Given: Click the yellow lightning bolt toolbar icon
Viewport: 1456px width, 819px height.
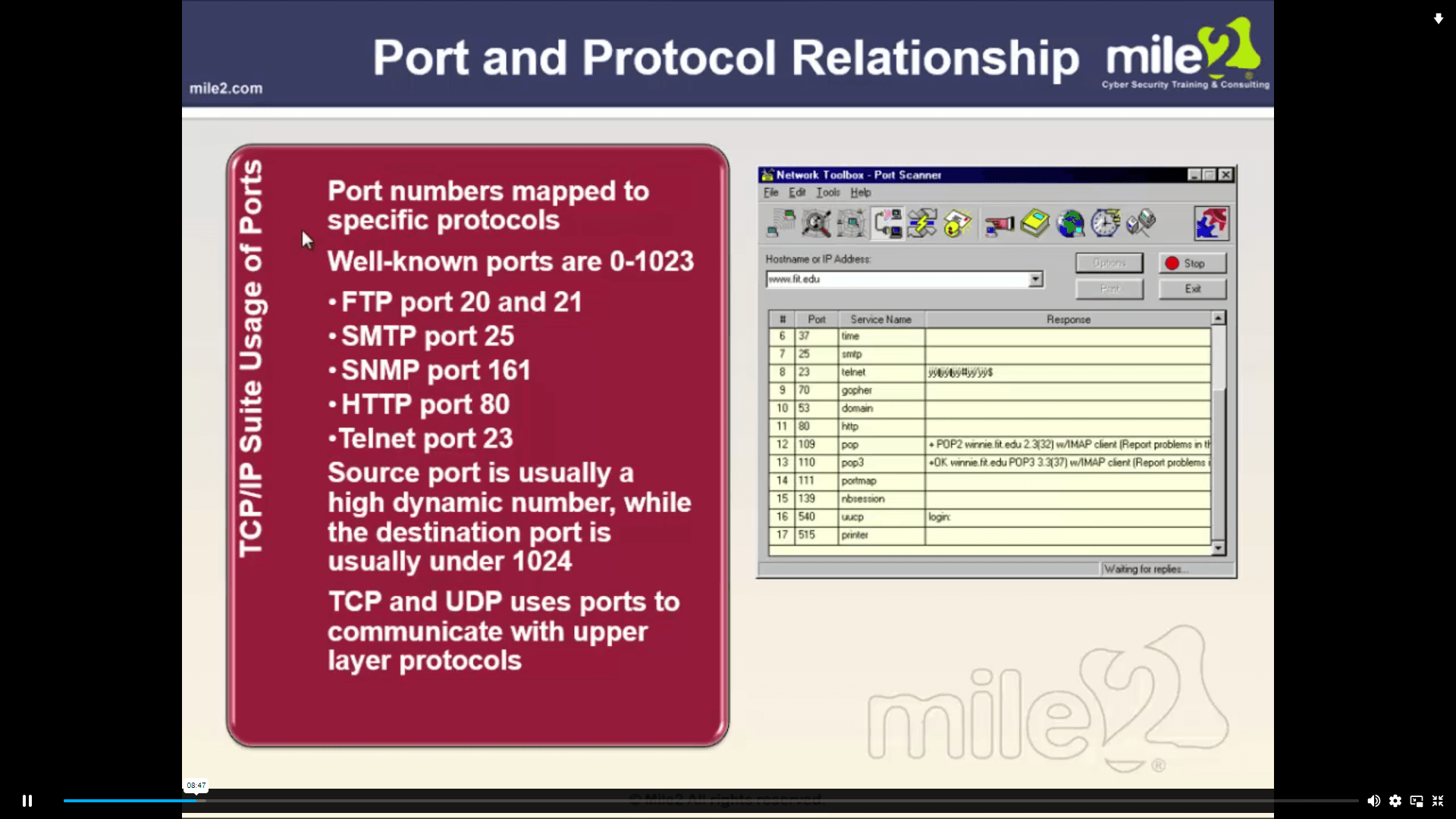Looking at the screenshot, I should (922, 224).
